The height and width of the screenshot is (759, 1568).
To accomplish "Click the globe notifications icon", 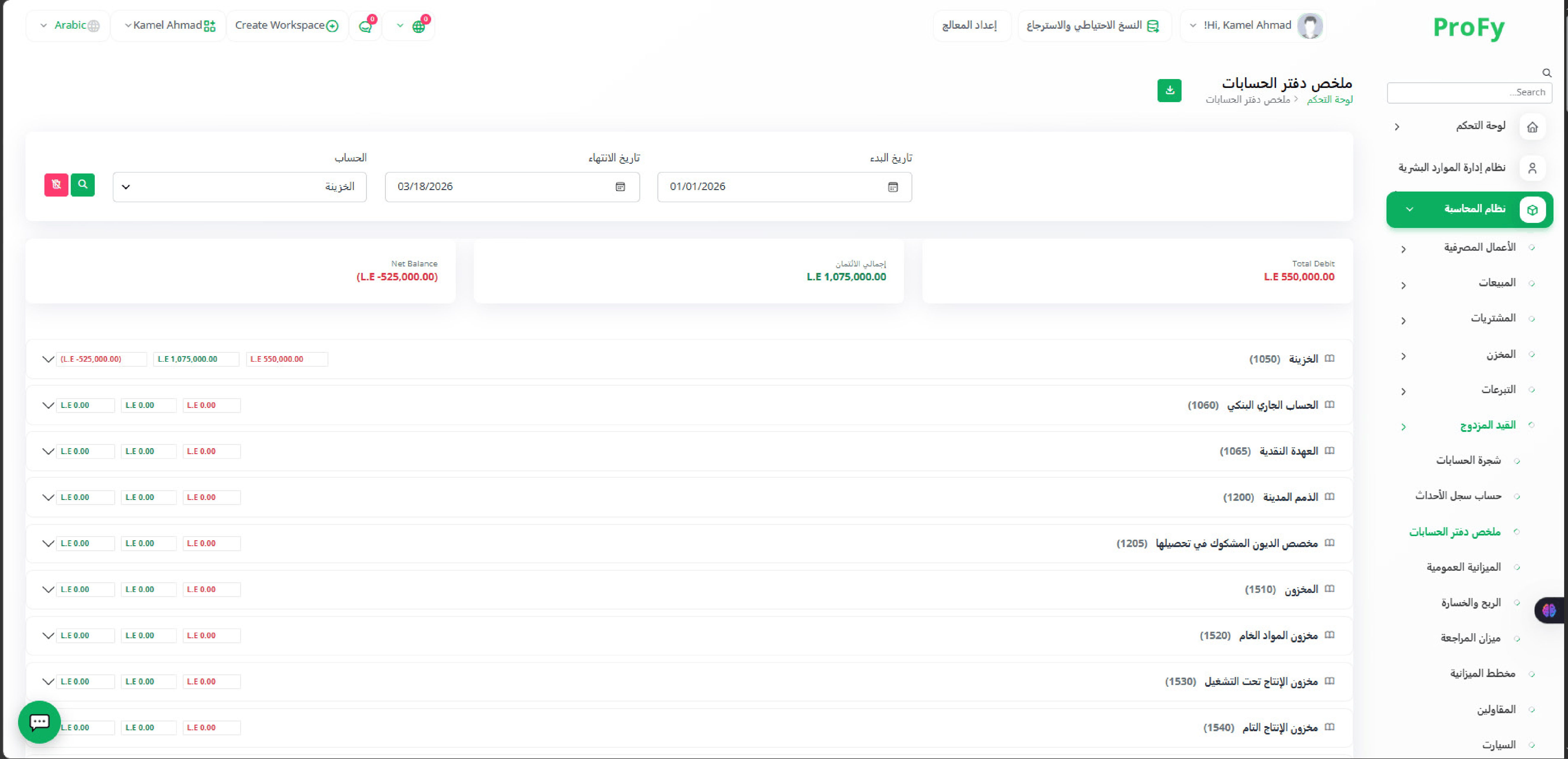I will [x=418, y=26].
